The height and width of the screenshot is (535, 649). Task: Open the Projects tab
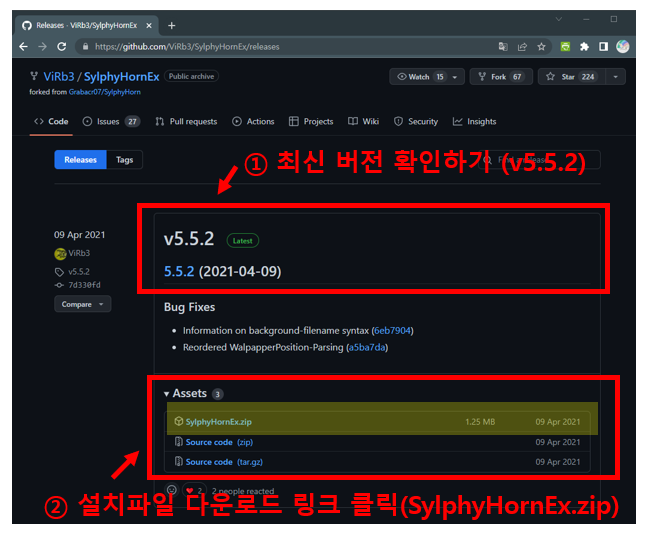pos(311,122)
